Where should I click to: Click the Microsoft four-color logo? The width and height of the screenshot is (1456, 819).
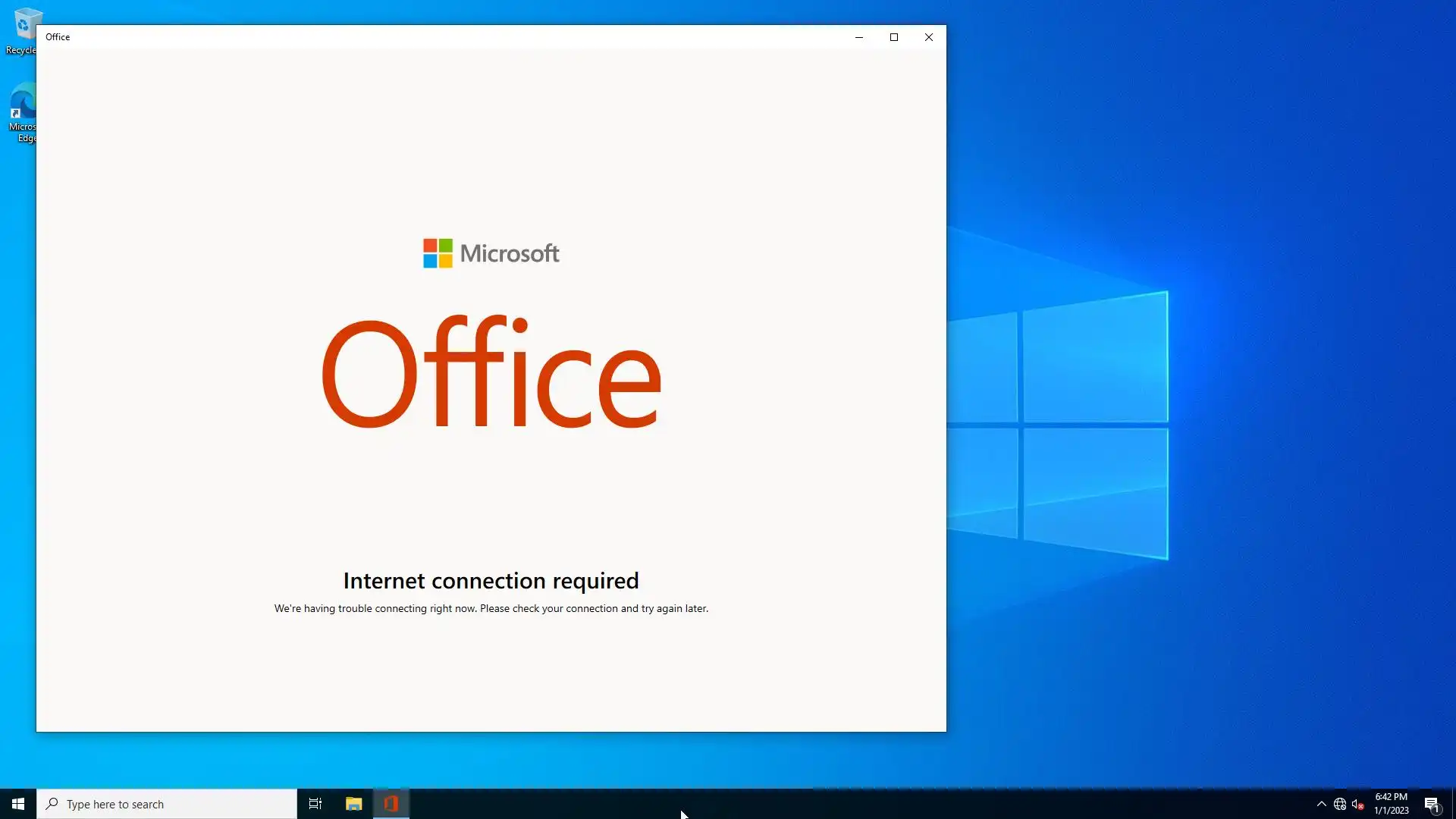(438, 253)
